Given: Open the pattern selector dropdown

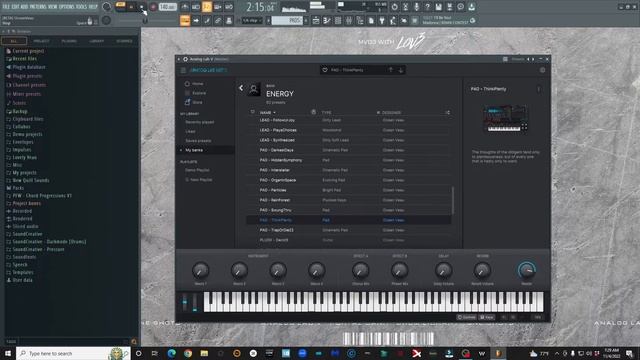Looking at the screenshot, I should click(x=287, y=20).
